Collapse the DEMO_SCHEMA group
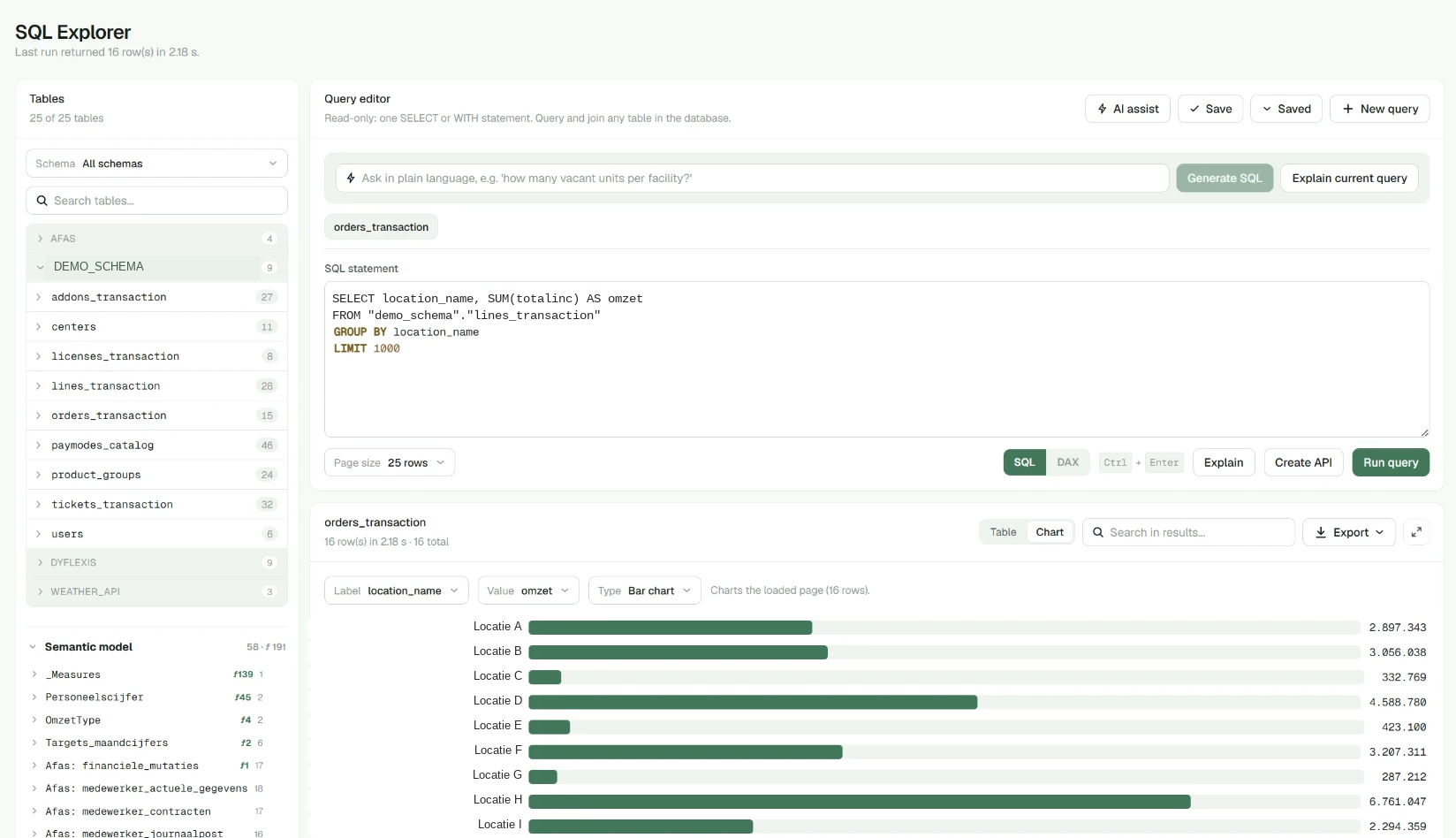The height and width of the screenshot is (838, 1456). [x=156, y=267]
